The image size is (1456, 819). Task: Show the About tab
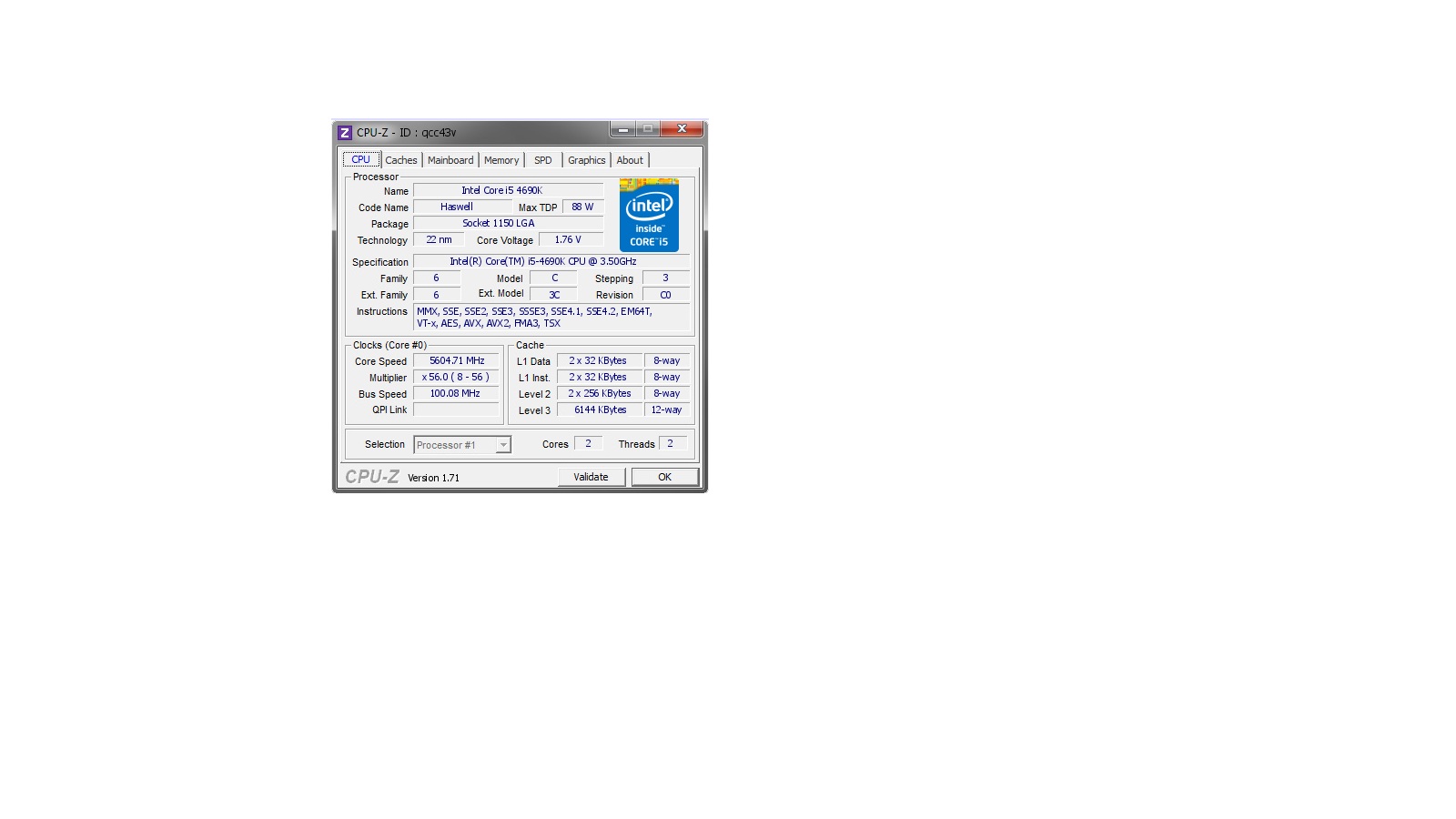(630, 160)
